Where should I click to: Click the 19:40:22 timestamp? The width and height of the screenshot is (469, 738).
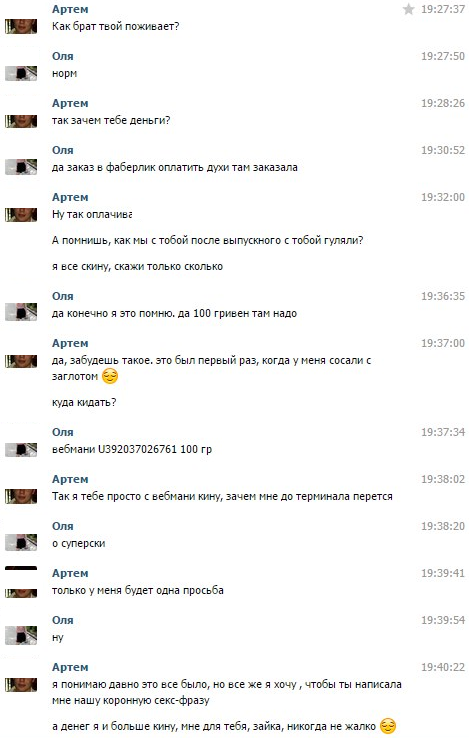tap(443, 667)
